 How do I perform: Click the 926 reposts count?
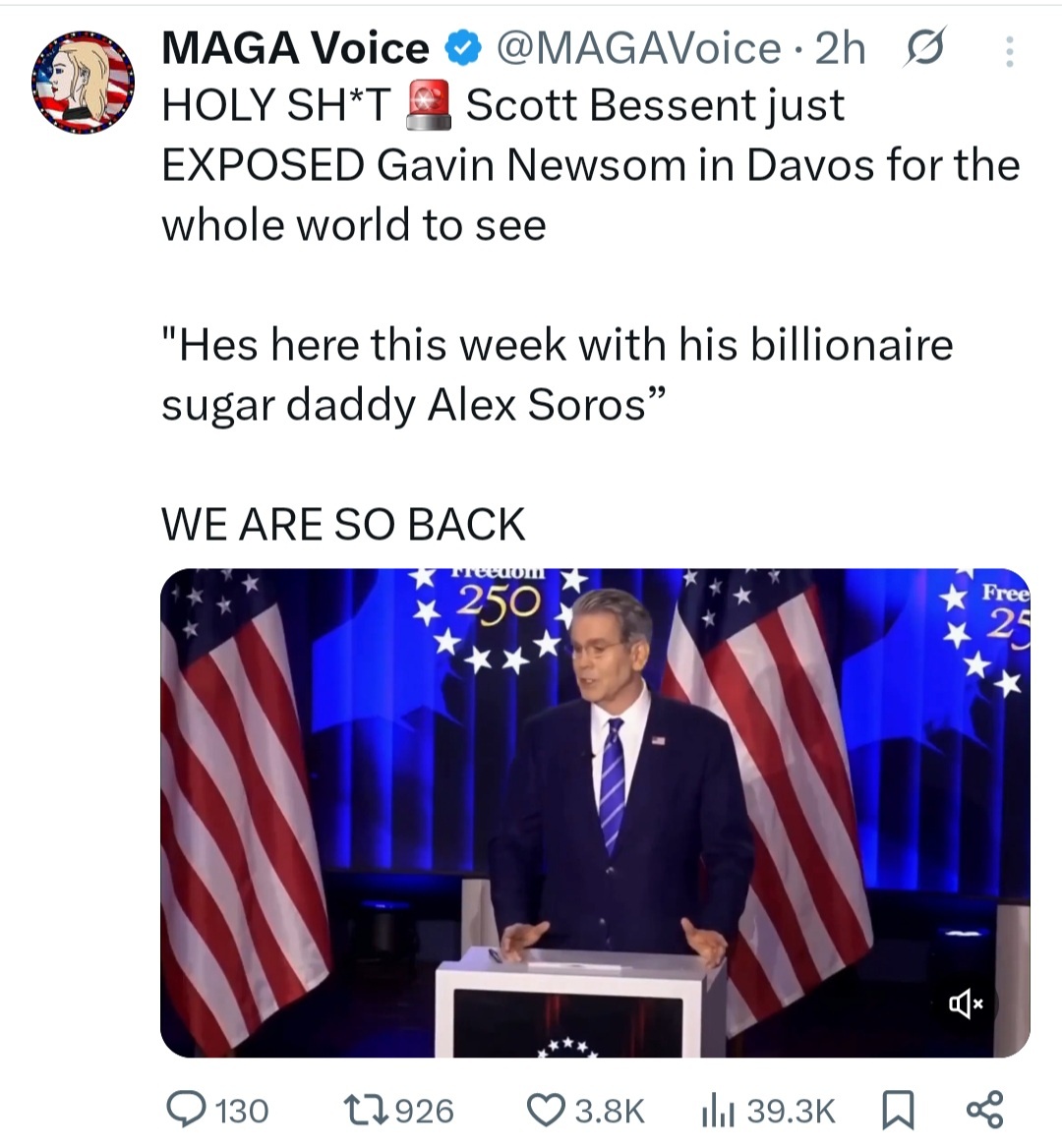(x=424, y=1111)
